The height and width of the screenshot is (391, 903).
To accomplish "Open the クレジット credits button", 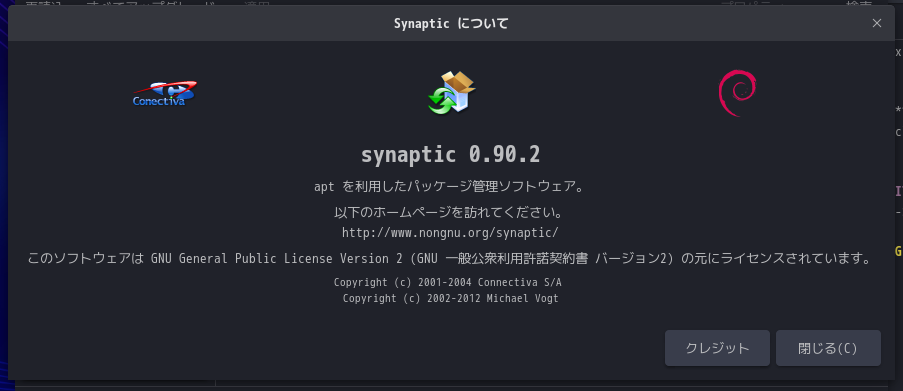I will click(x=717, y=348).
